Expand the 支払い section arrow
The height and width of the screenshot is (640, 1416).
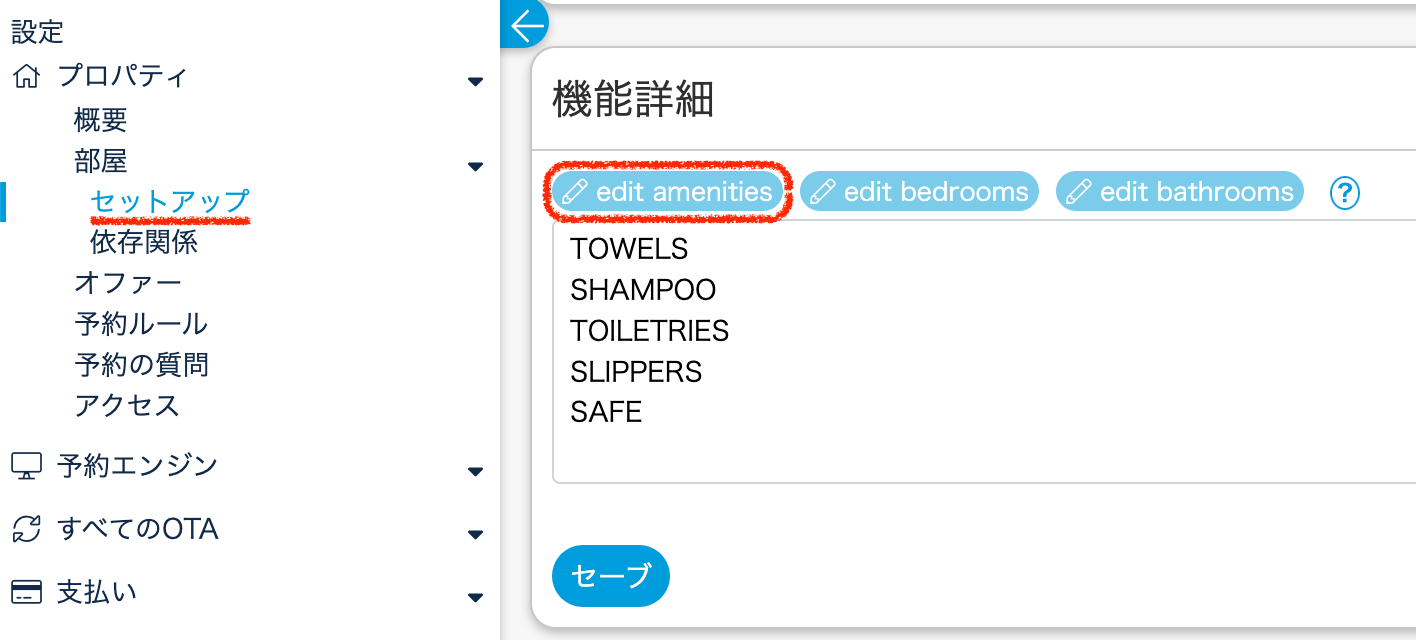tap(475, 598)
